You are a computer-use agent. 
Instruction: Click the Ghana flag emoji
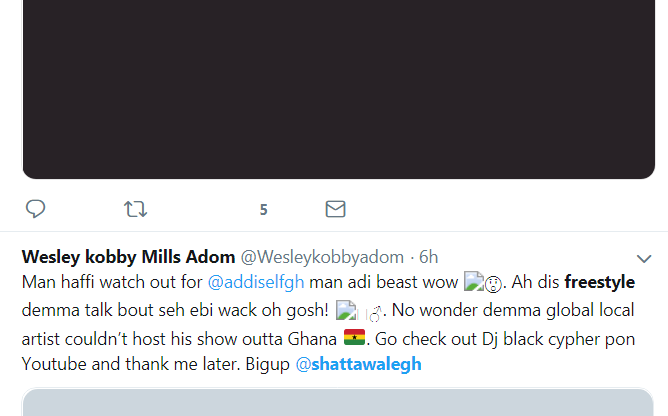pyautogui.click(x=354, y=337)
